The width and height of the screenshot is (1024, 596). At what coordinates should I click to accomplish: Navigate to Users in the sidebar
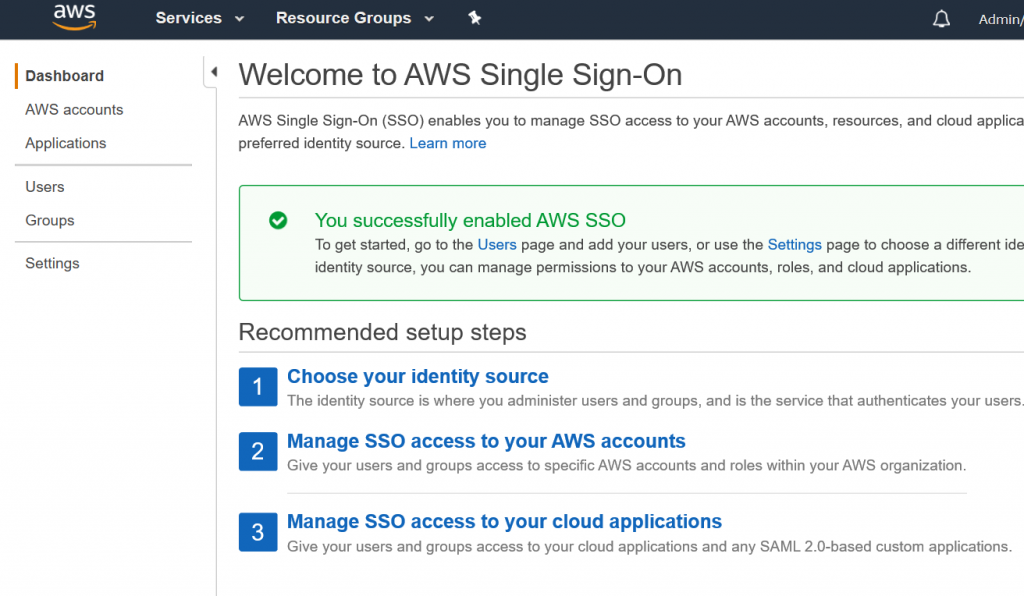[x=45, y=187]
